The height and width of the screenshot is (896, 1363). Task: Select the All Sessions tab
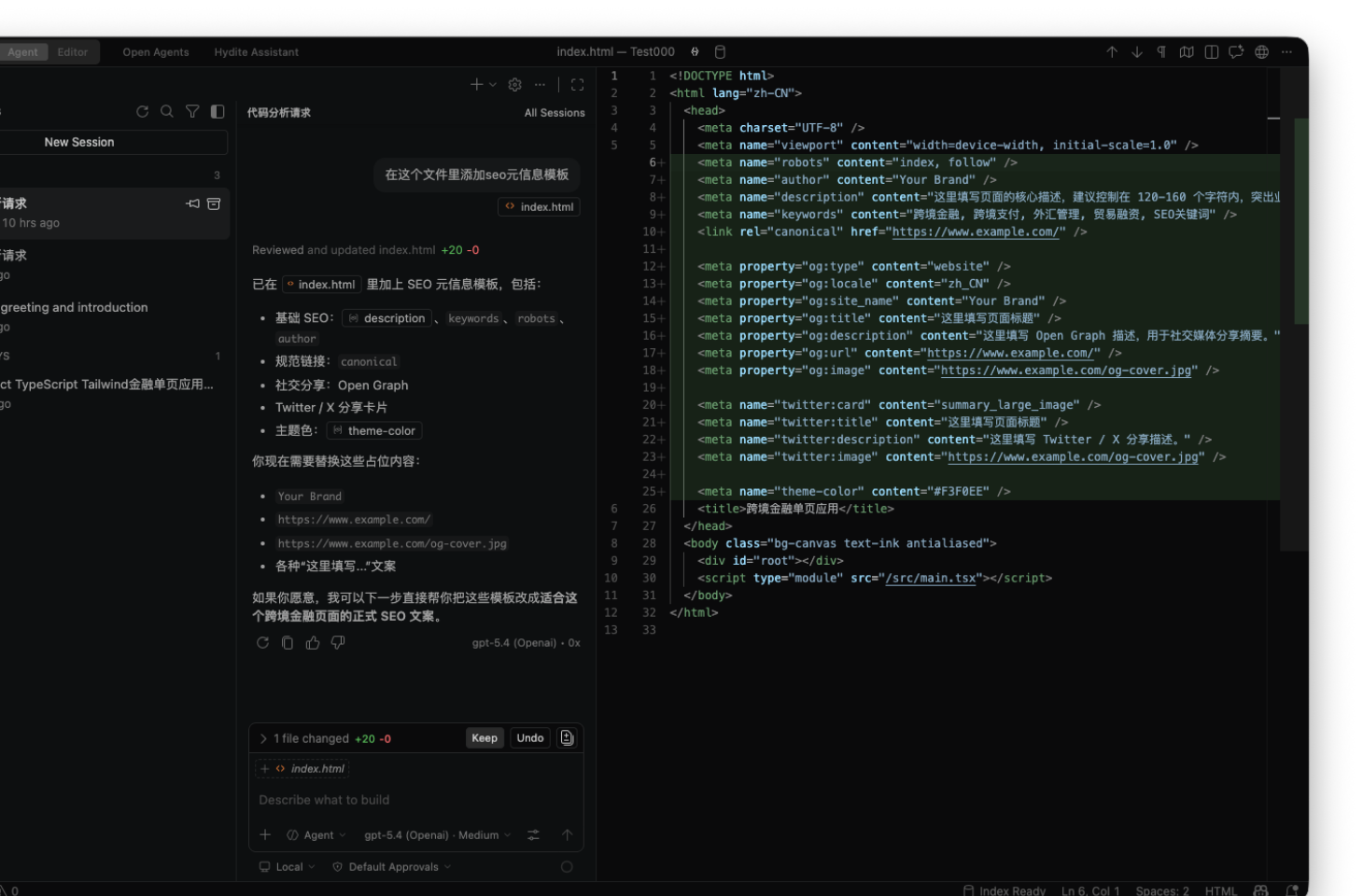555,112
